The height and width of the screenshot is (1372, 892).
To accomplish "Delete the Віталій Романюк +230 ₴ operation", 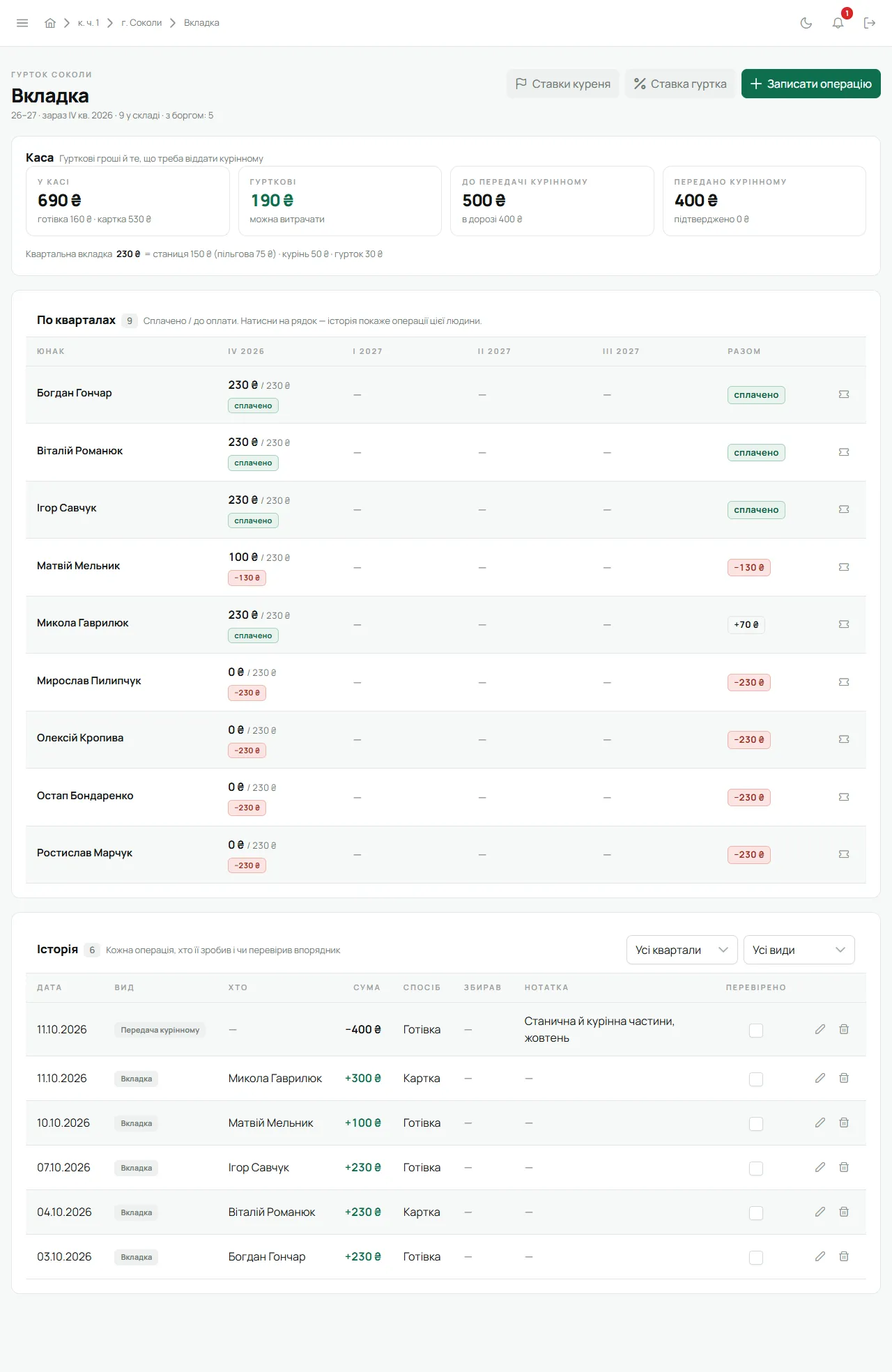I will (844, 1212).
